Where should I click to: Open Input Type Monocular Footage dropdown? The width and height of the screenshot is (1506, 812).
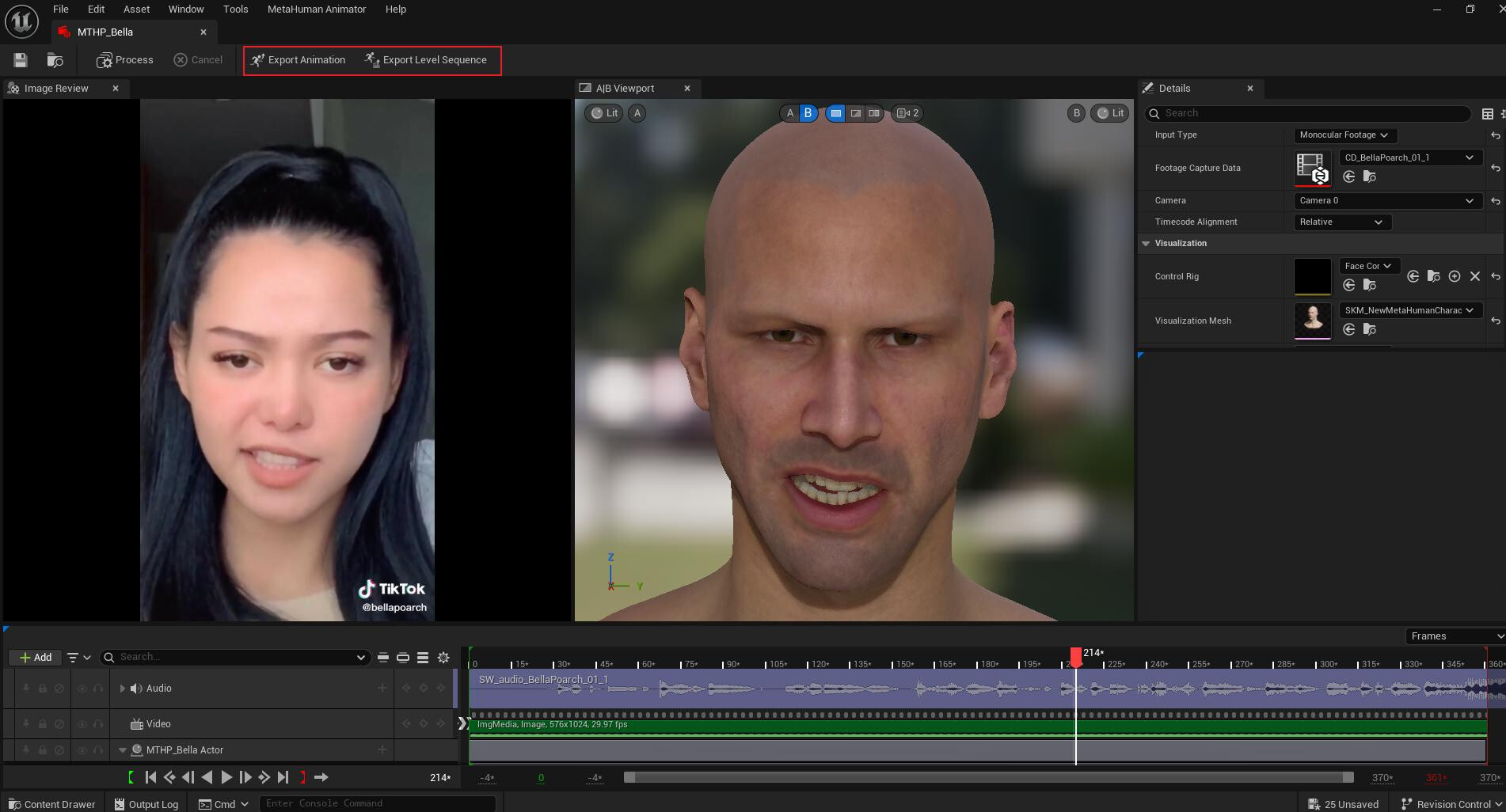(1344, 135)
